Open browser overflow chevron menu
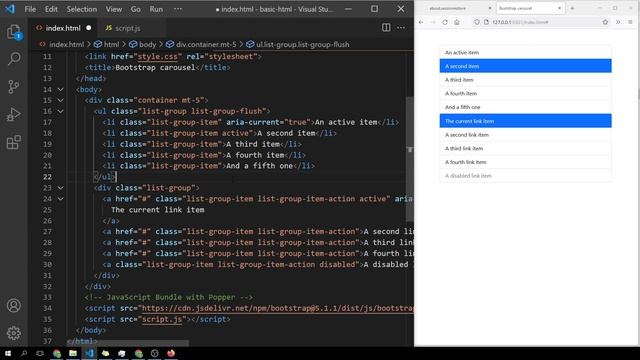The width and height of the screenshot is (640, 360). coord(618,22)
